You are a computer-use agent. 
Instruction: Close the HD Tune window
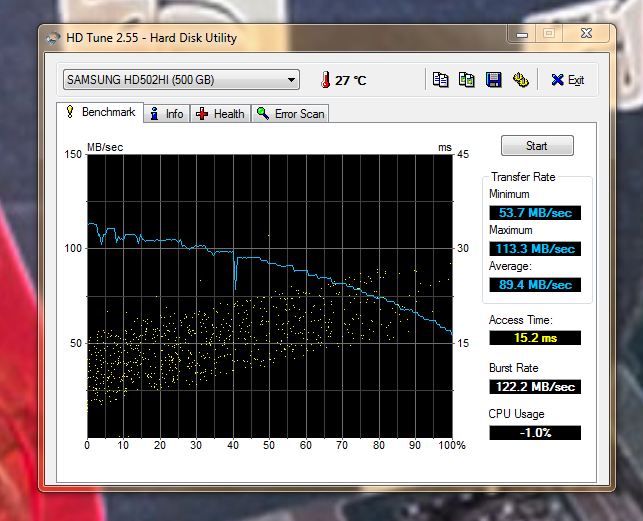pyautogui.click(x=587, y=33)
